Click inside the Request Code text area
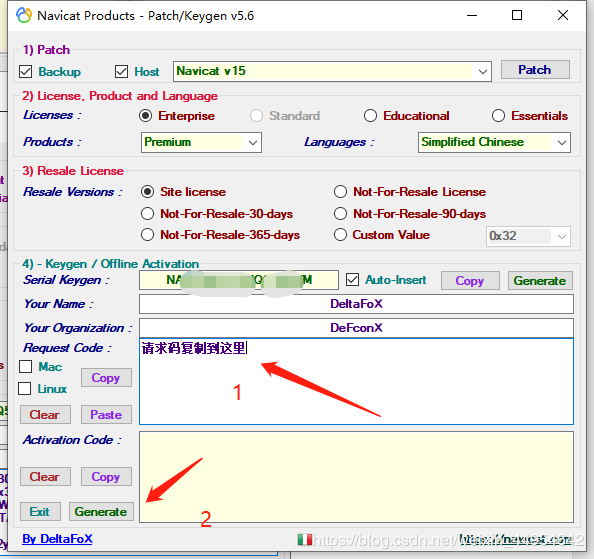 356,381
